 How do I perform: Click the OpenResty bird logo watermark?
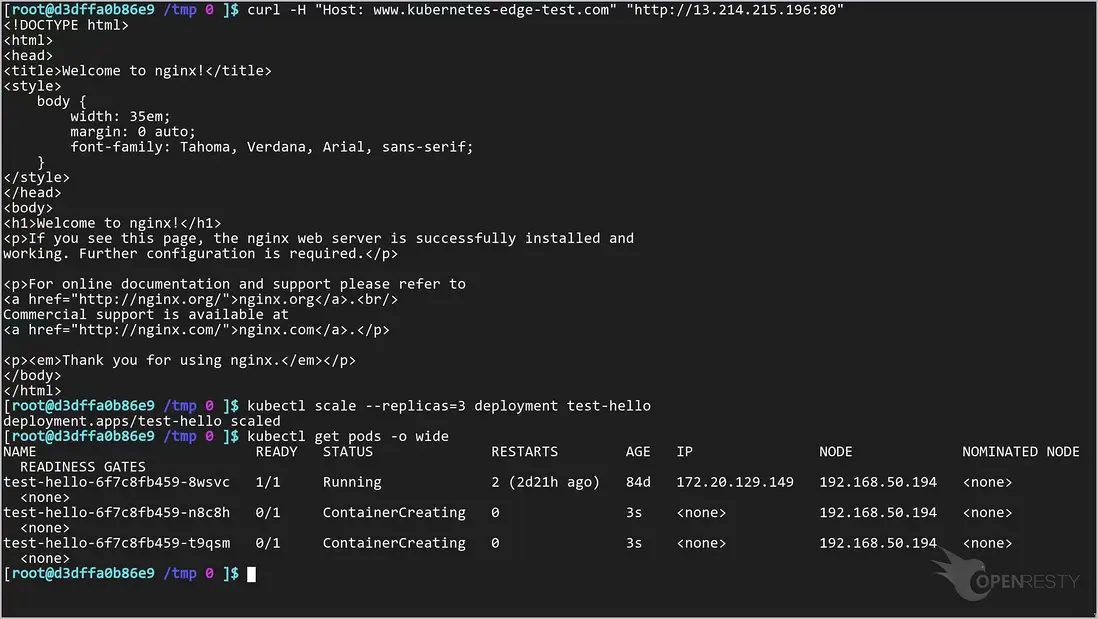tap(961, 575)
